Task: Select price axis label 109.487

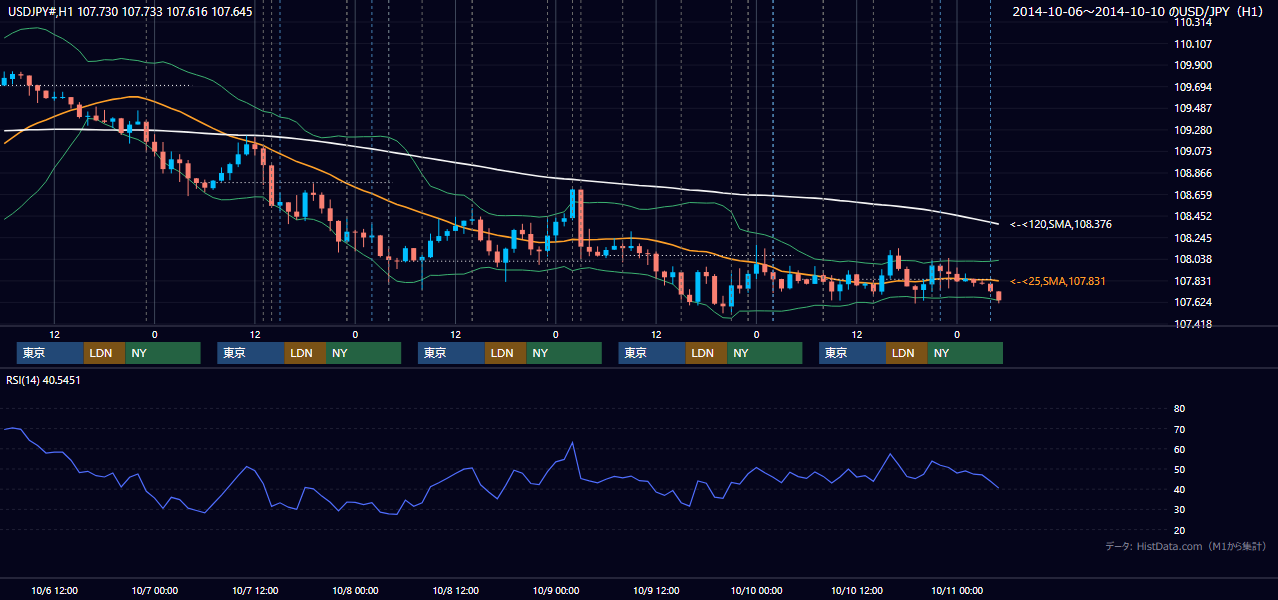Action: point(1193,108)
